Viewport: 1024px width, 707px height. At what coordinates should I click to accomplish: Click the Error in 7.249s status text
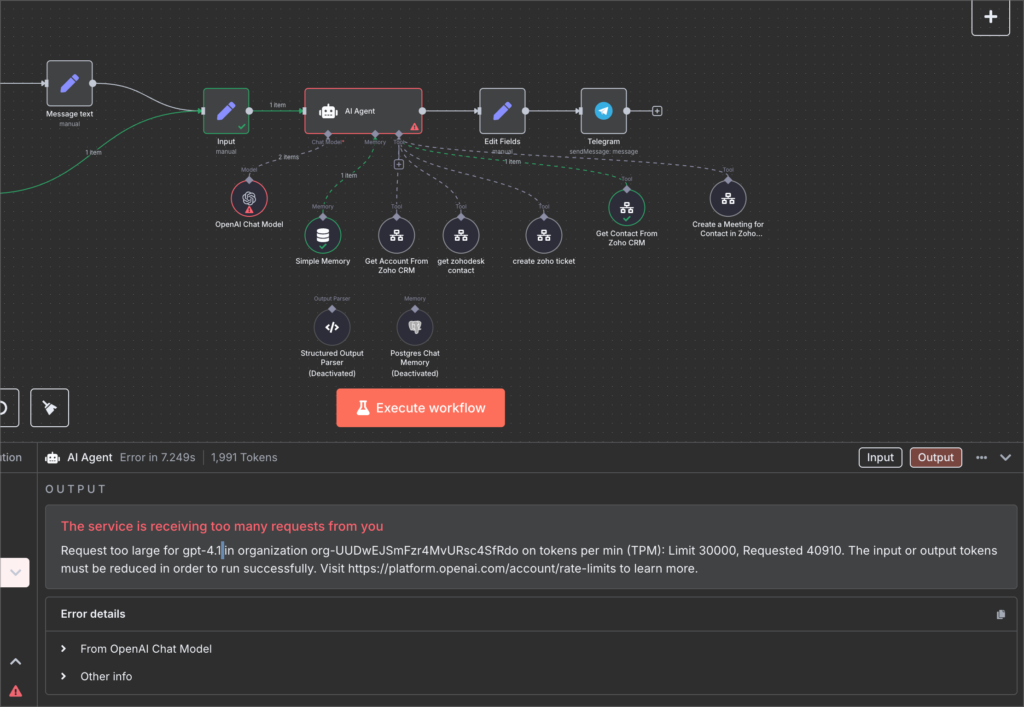pyautogui.click(x=157, y=458)
